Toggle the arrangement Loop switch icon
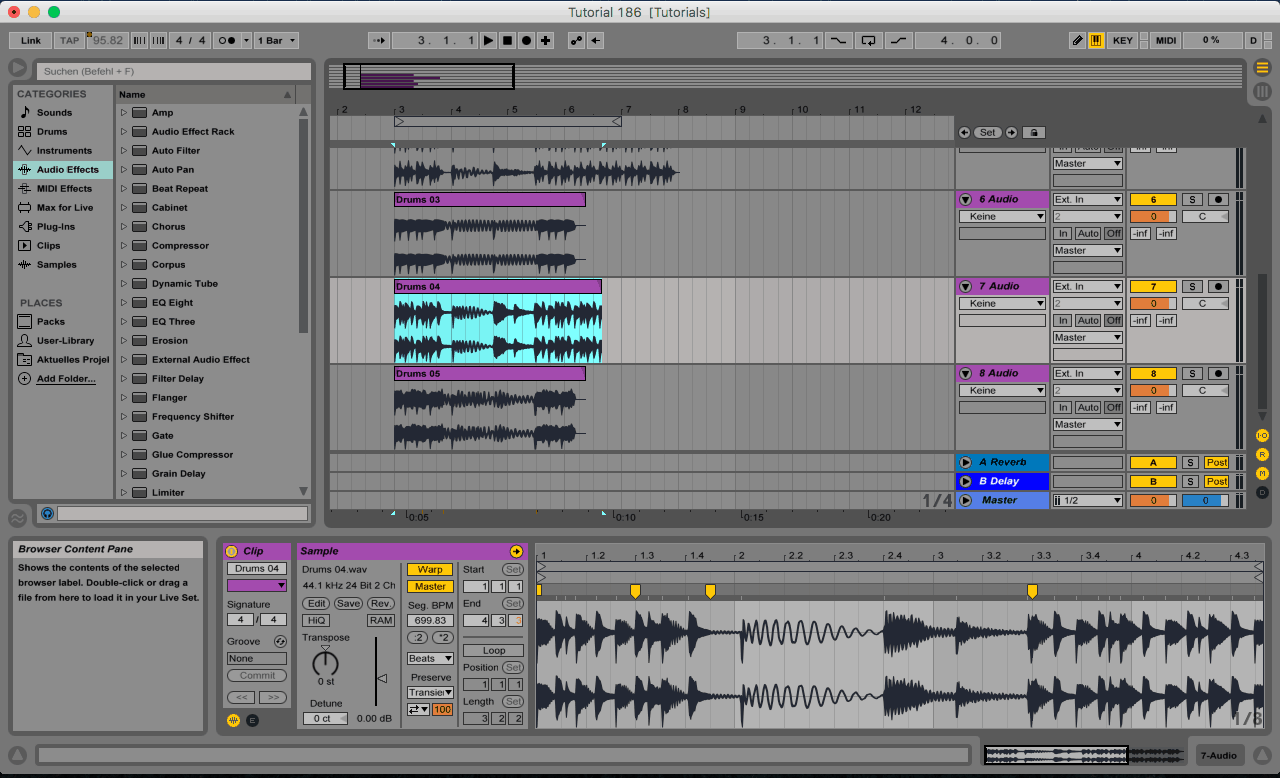Viewport: 1280px width, 778px height. [868, 41]
